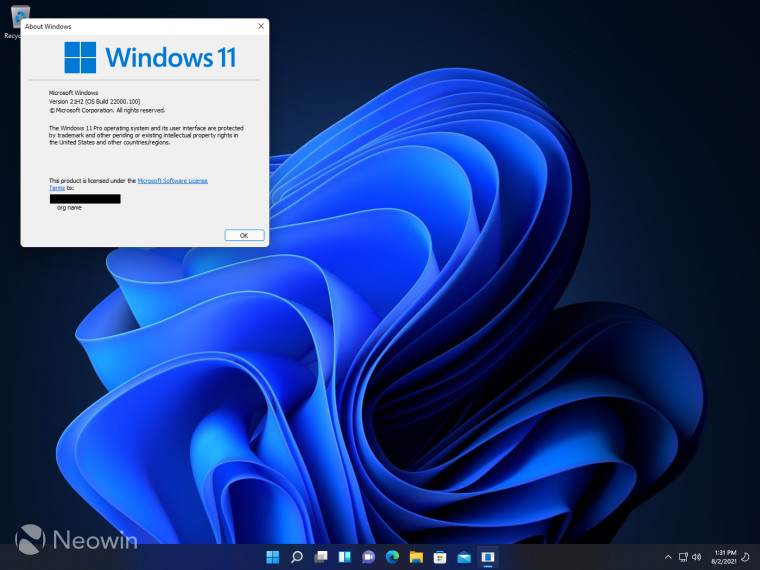The width and height of the screenshot is (760, 570).
Task: Open Task View on taskbar
Action: point(321,556)
